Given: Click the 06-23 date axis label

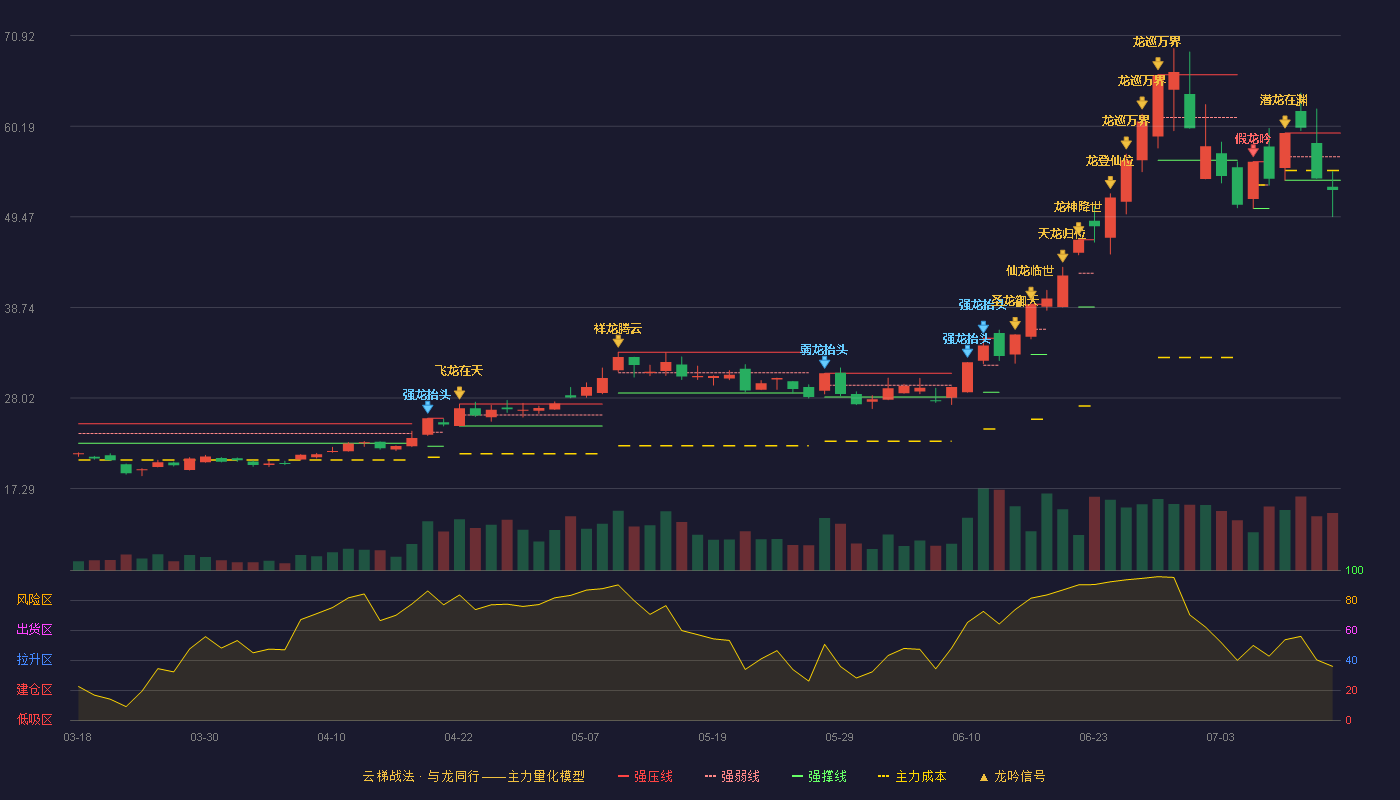Looking at the screenshot, I should point(1093,737).
